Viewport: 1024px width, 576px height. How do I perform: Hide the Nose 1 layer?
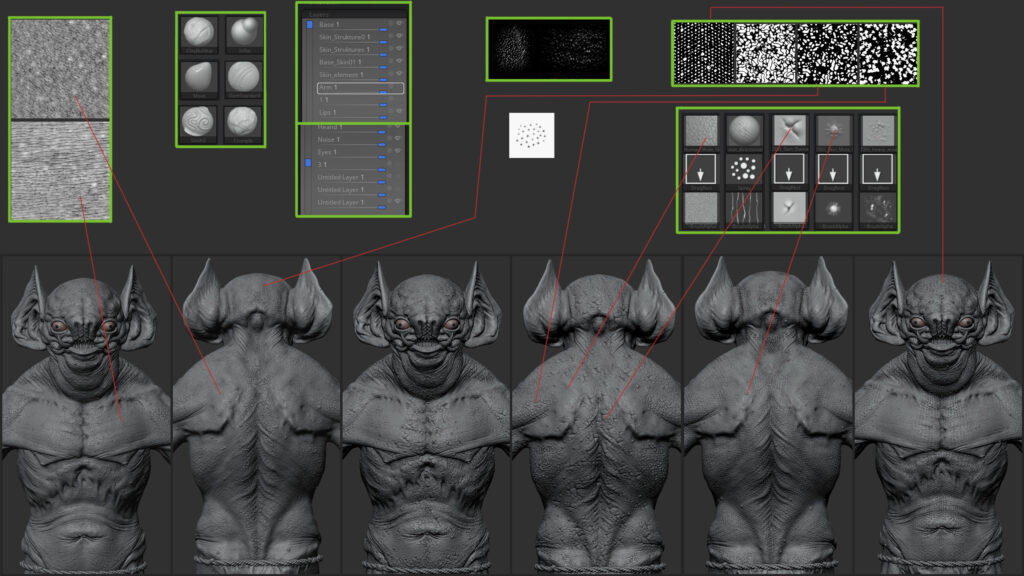pos(398,138)
